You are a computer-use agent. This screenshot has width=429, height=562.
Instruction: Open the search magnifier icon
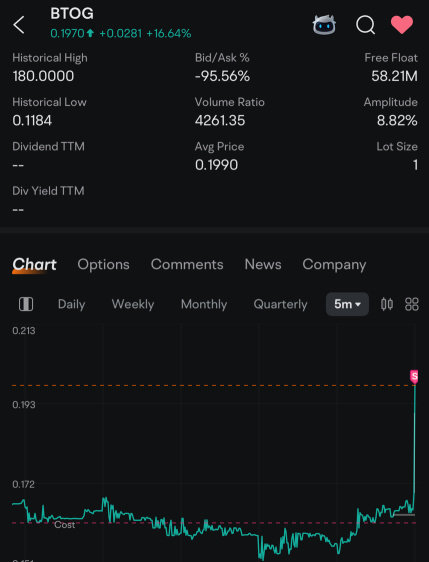[366, 25]
